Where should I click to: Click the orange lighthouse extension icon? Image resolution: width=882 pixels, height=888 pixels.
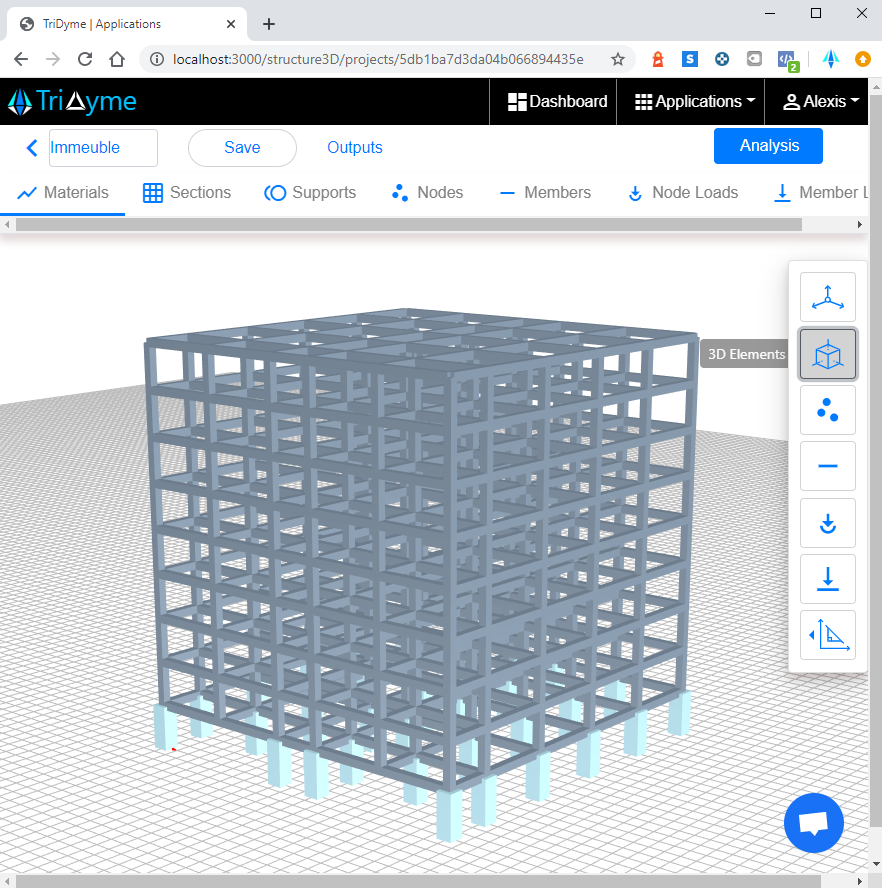(658, 59)
